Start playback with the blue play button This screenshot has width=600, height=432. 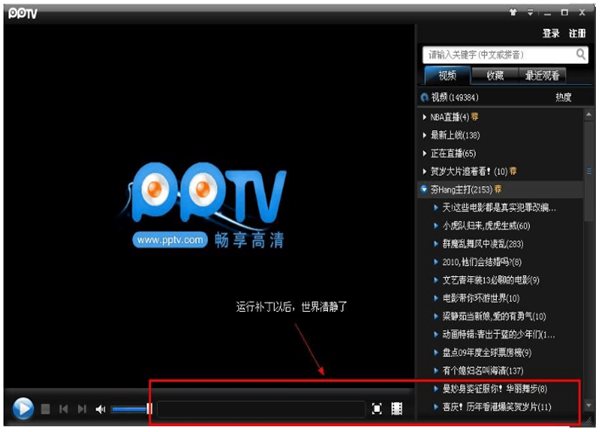(x=23, y=409)
